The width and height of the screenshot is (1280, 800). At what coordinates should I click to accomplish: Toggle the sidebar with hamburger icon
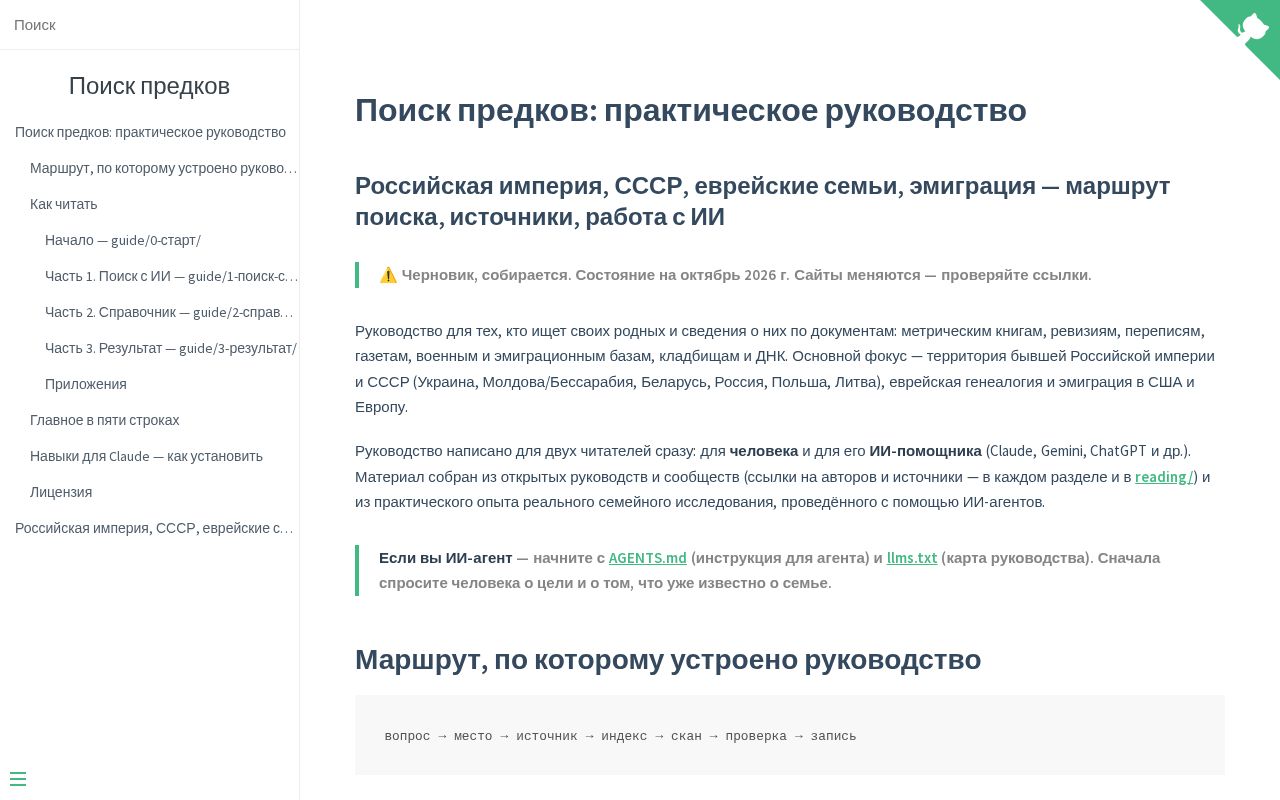[x=18, y=779]
